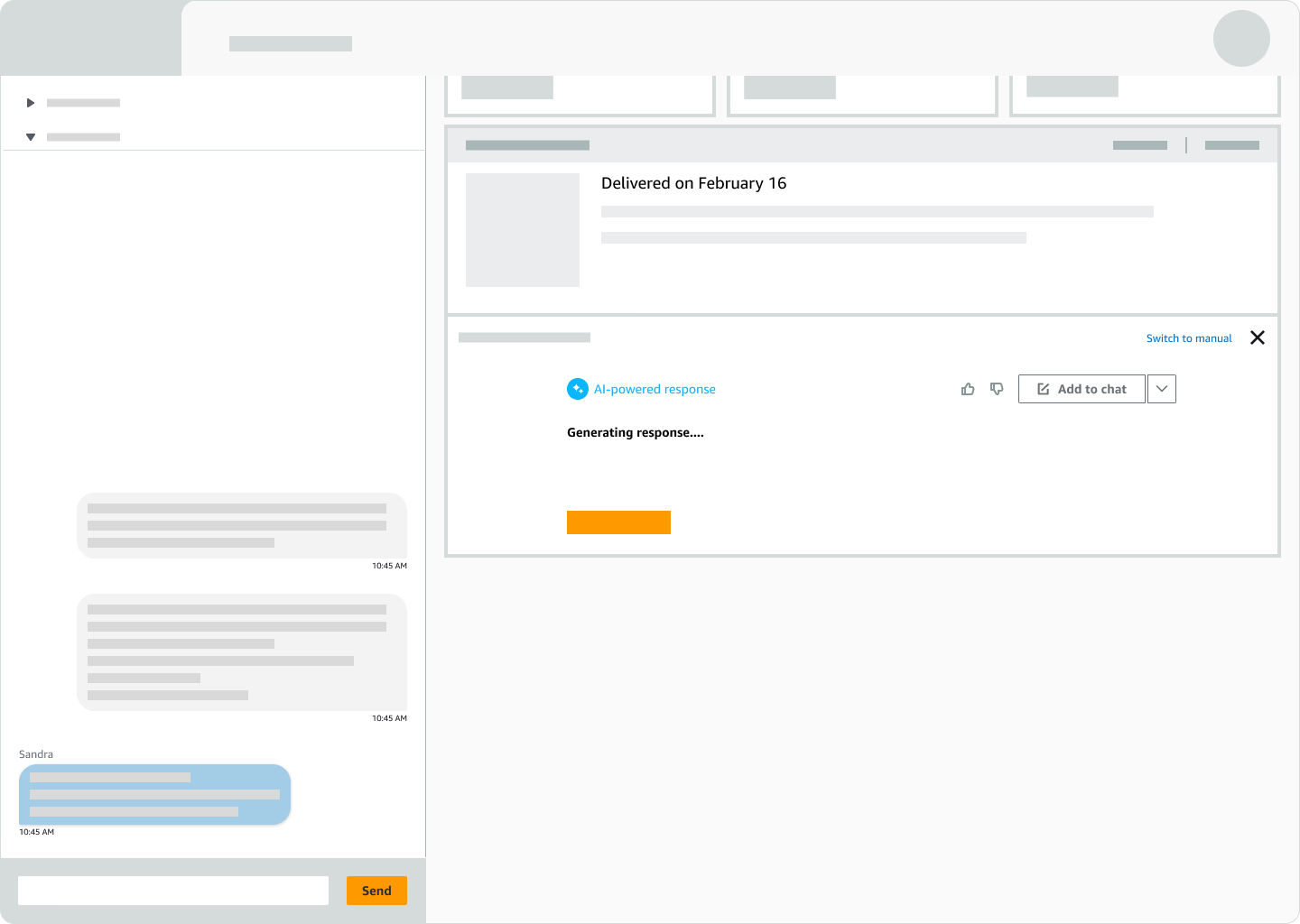Click the Delivered on February 16 heading
Image resolution: width=1300 pixels, height=924 pixels.
tap(693, 183)
